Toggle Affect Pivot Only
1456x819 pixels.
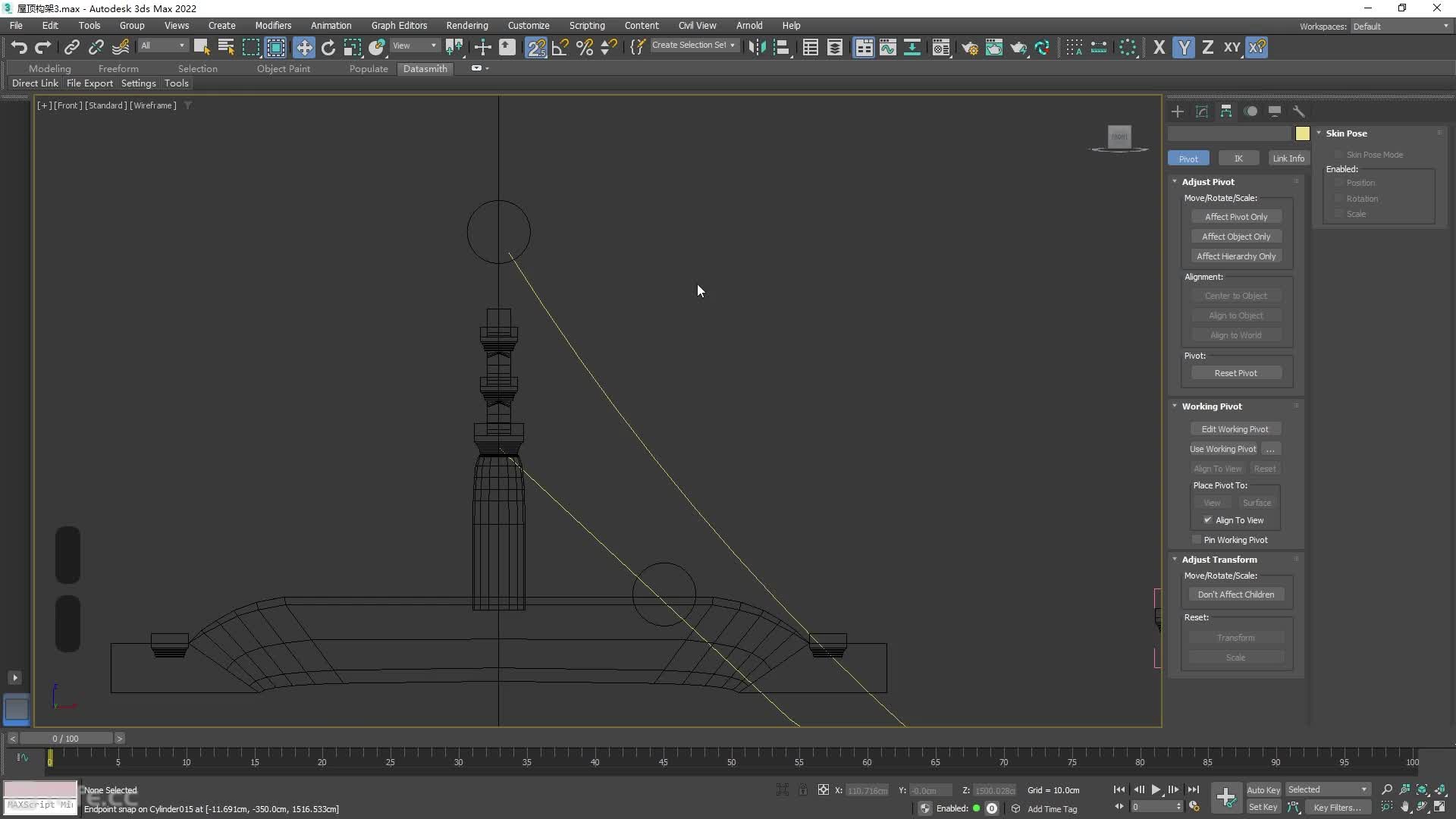1236,217
